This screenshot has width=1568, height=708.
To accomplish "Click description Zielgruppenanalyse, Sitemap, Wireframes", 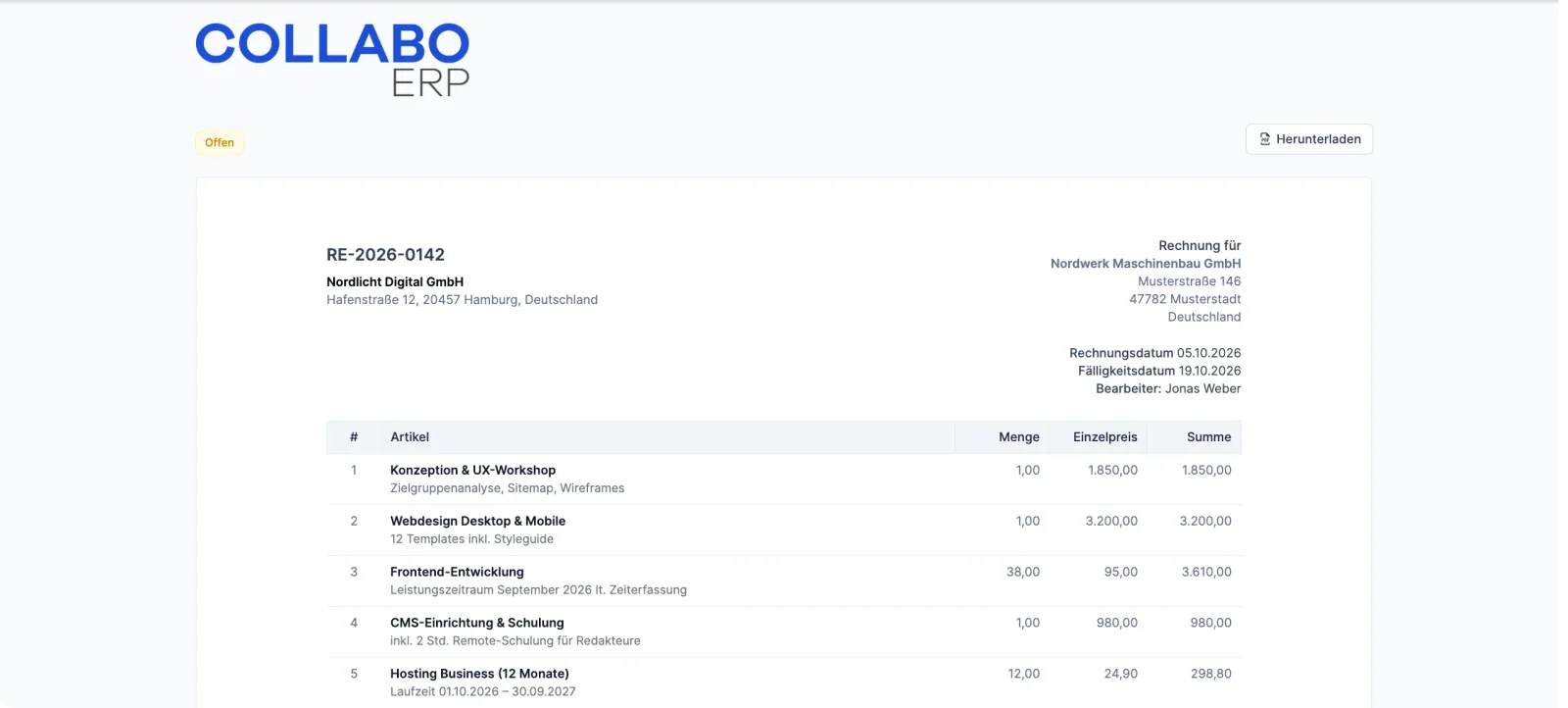I will (507, 488).
